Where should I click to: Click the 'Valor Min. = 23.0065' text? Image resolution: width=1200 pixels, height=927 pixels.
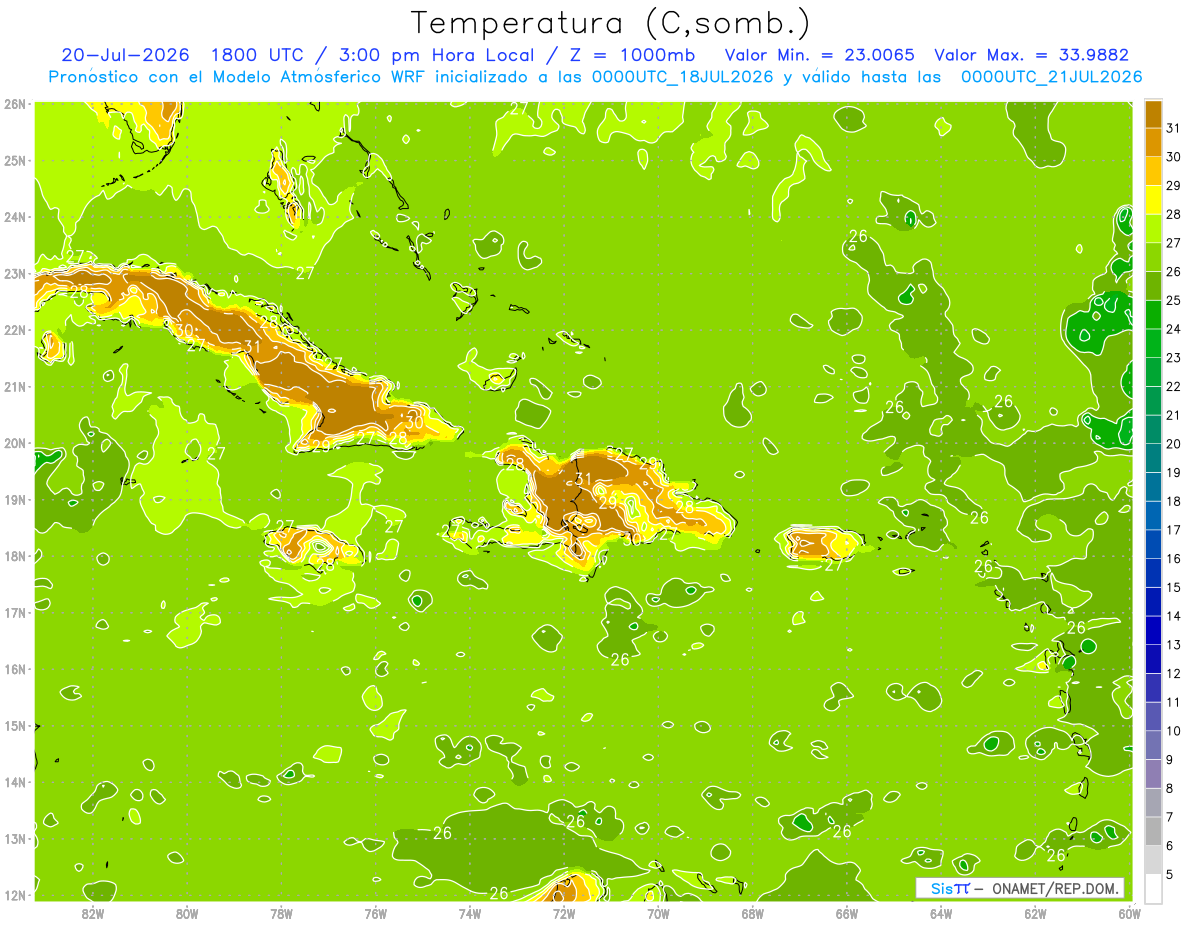(820, 55)
